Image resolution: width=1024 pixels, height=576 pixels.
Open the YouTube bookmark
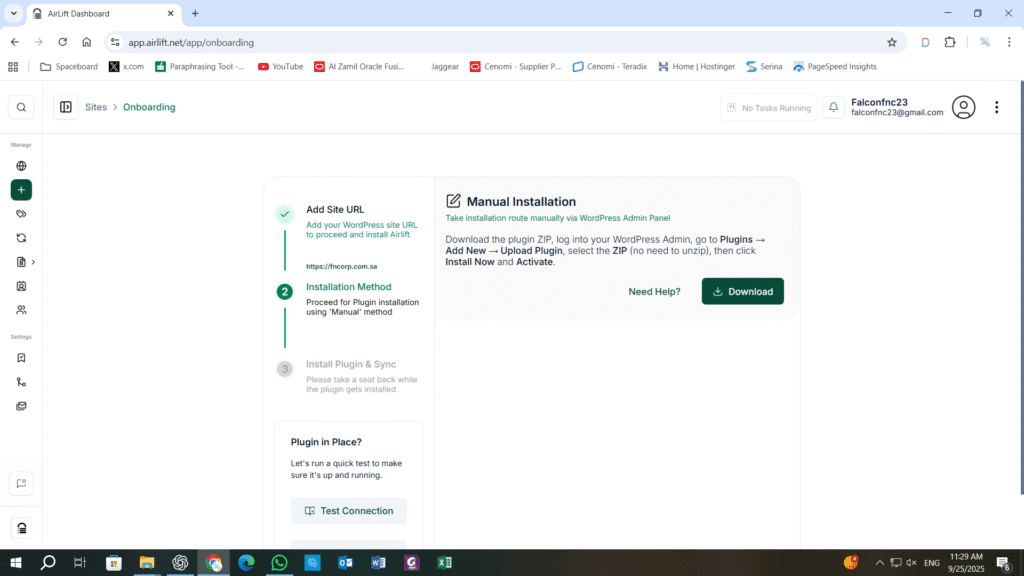tap(281, 67)
